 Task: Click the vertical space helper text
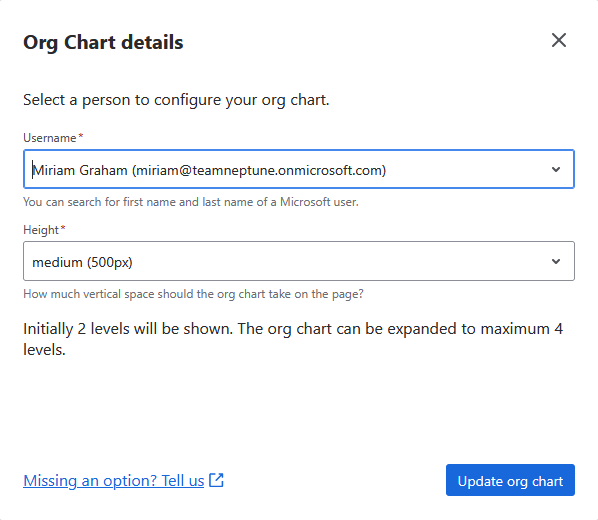point(193,294)
